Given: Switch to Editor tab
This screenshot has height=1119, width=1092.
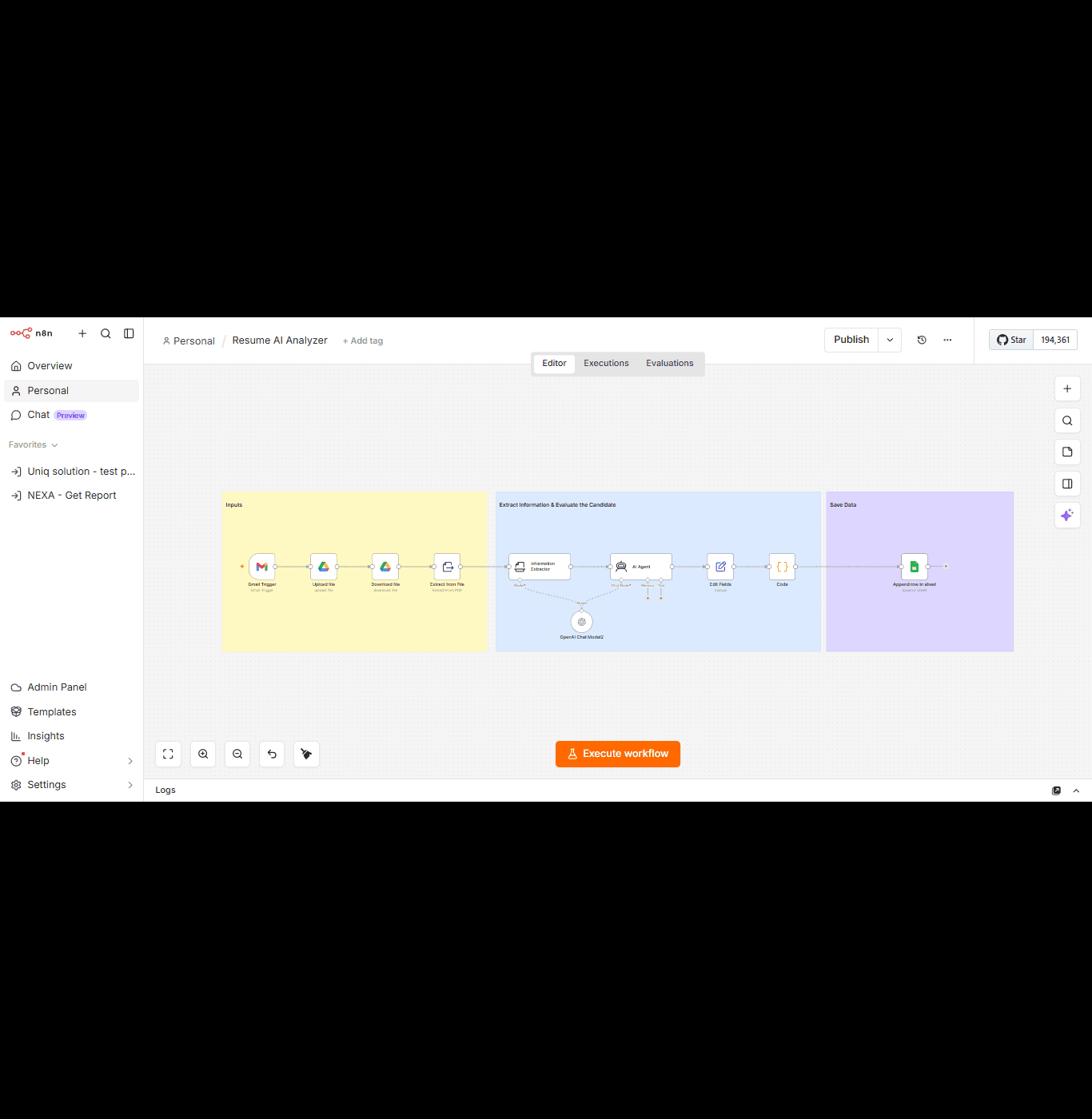Looking at the screenshot, I should (x=554, y=364).
